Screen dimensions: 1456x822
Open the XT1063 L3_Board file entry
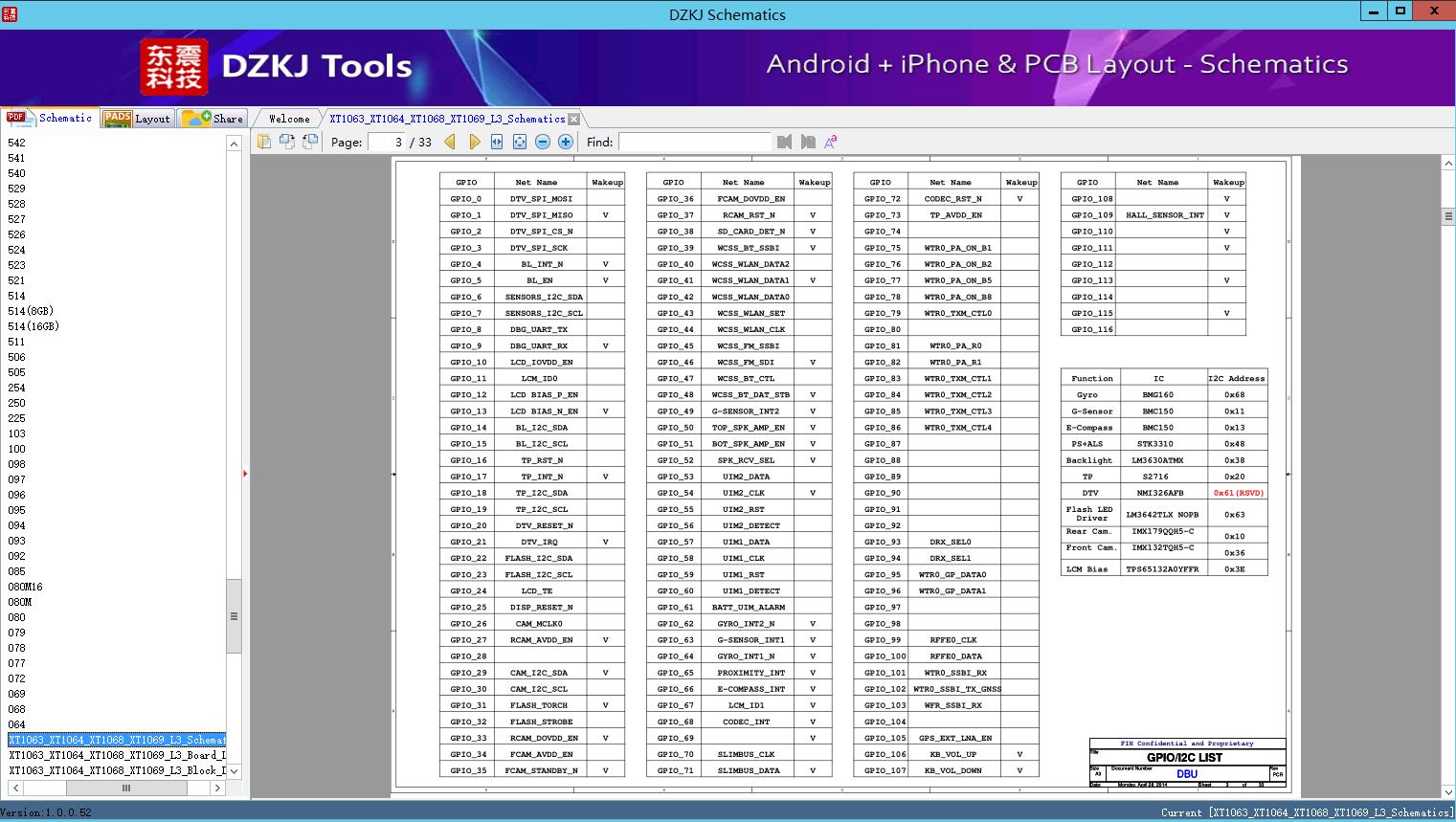click(x=117, y=755)
